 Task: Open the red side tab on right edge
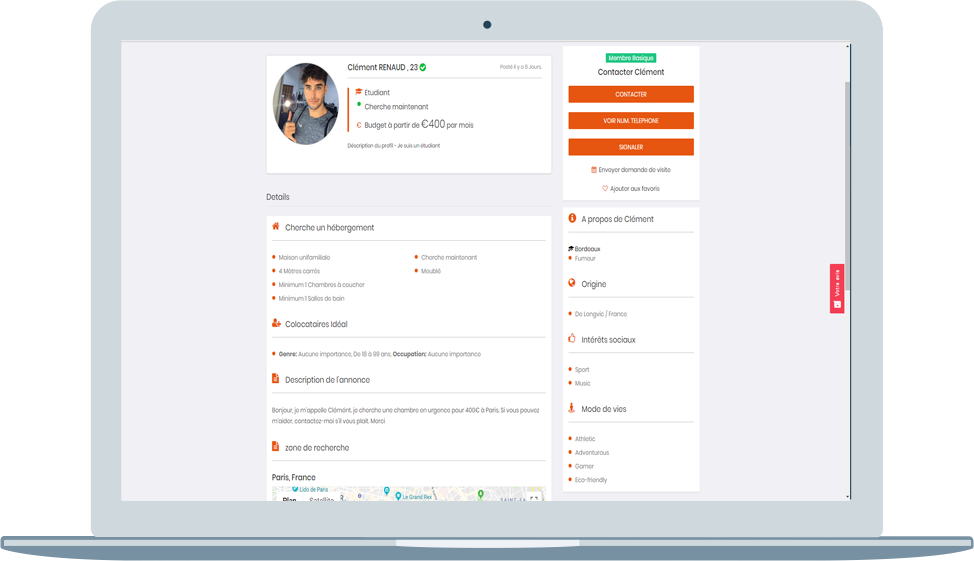point(837,289)
